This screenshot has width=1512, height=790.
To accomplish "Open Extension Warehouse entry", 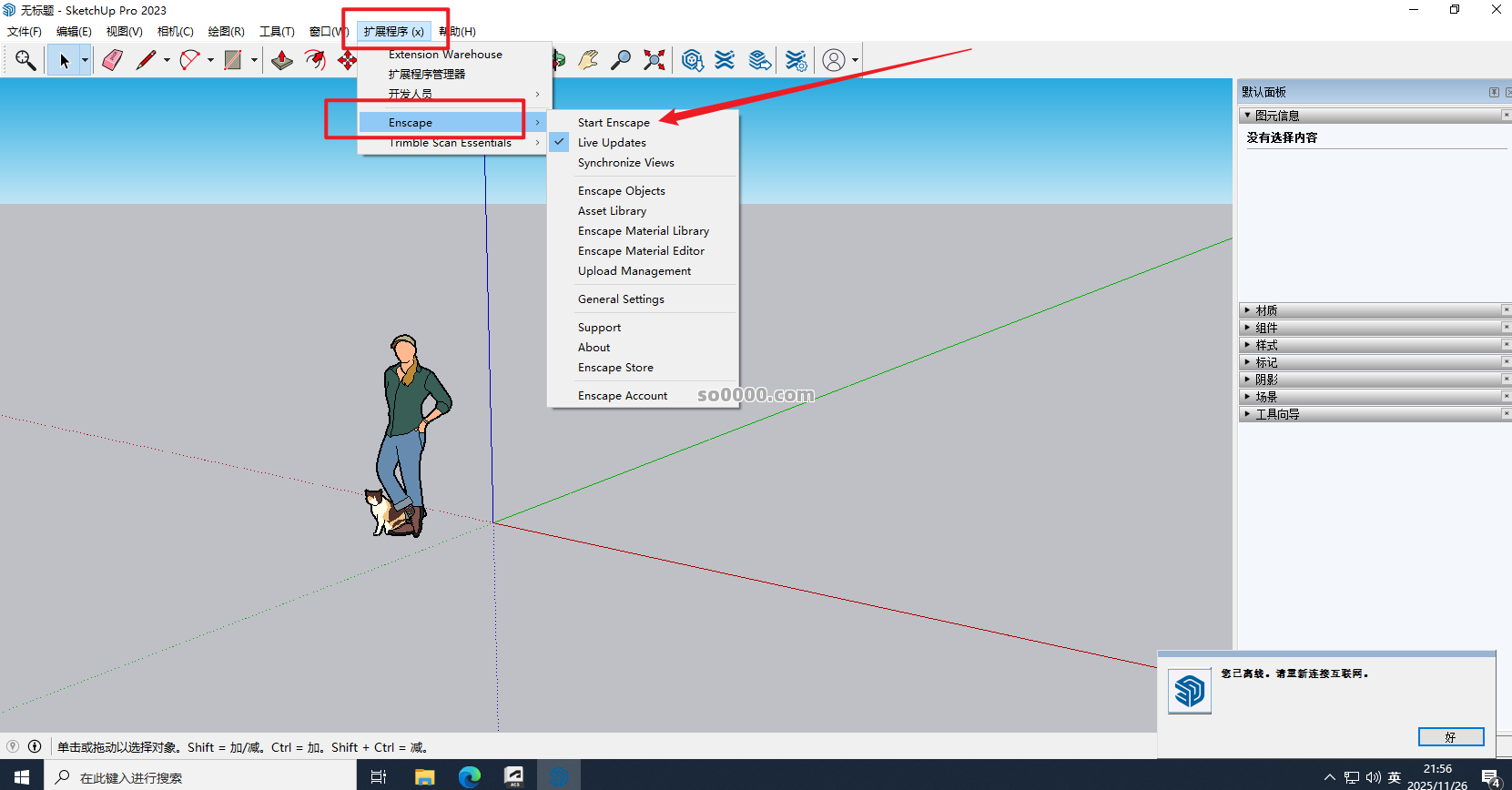I will coord(445,54).
